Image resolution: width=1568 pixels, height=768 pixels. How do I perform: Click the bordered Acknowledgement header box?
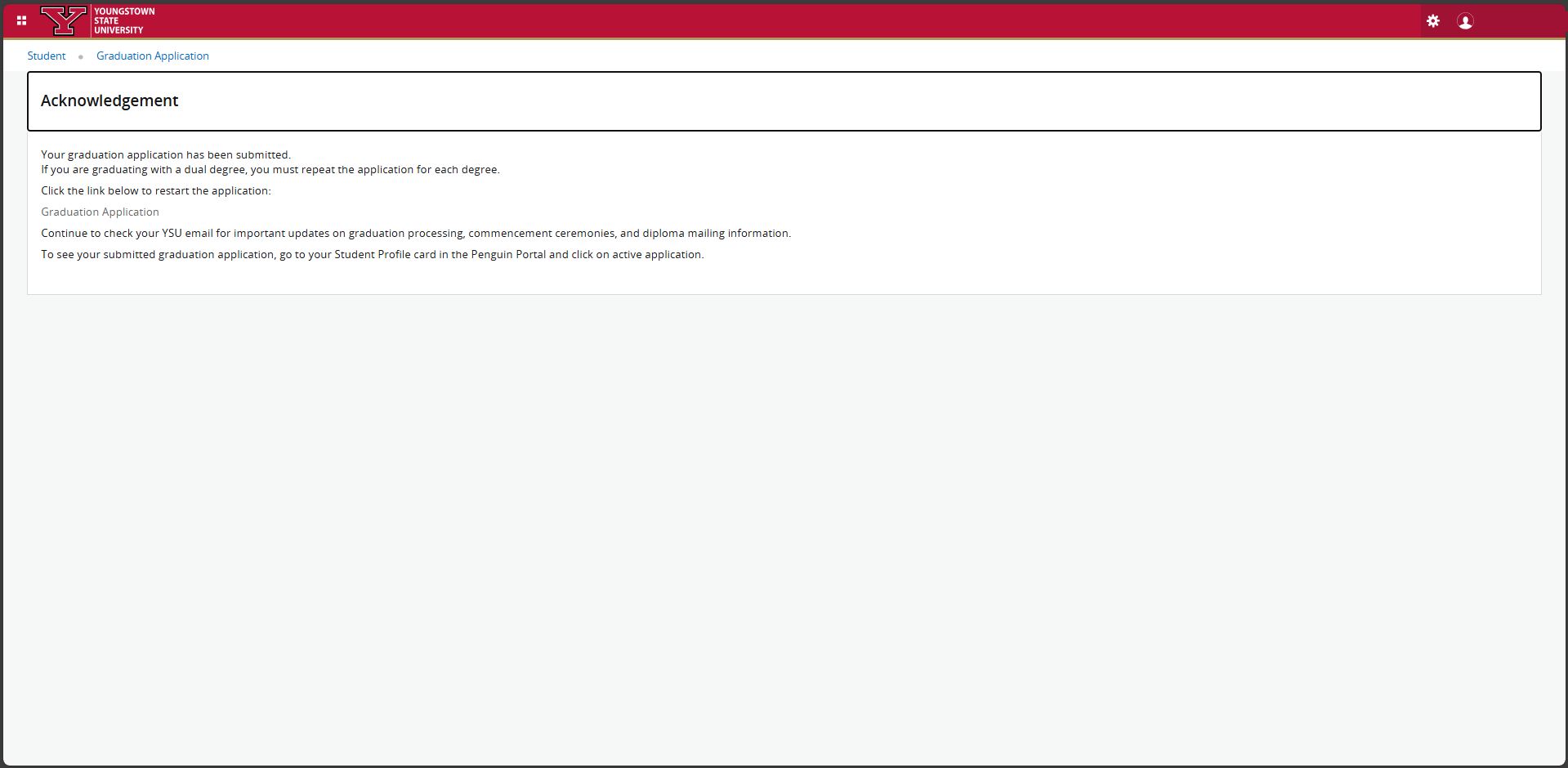pyautogui.click(x=817, y=101)
